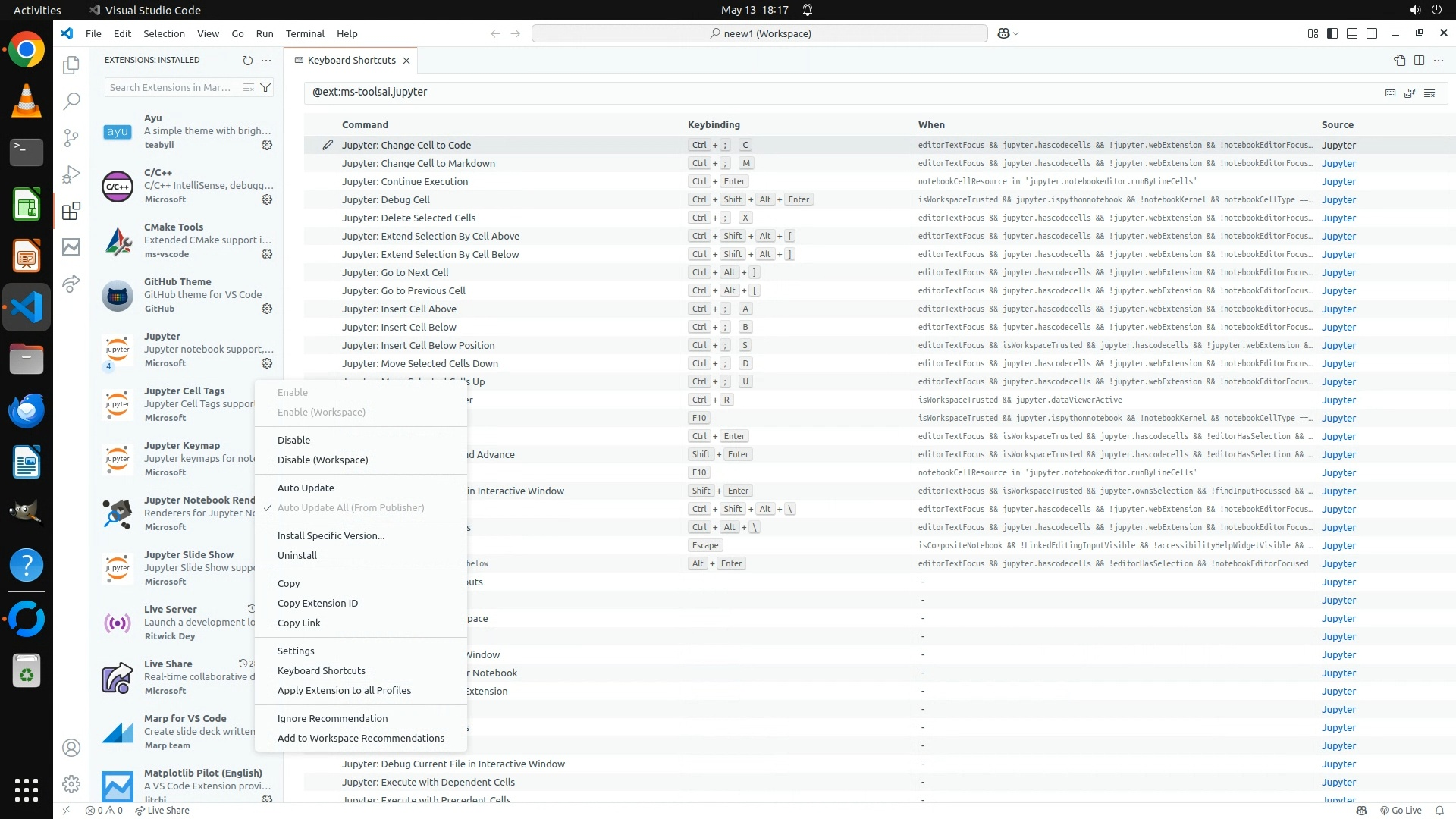Click the keybinding search field

click(834, 93)
